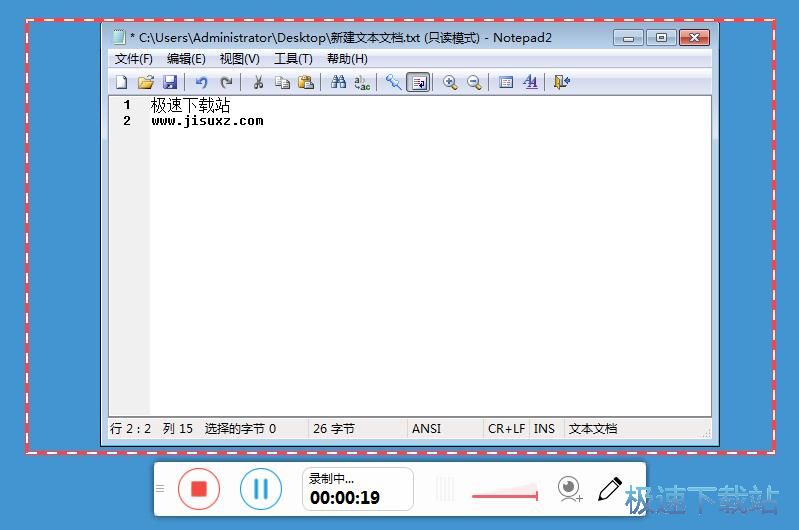Open a file with the folder icon
Image resolution: width=799 pixels, height=530 pixels.
click(x=146, y=82)
